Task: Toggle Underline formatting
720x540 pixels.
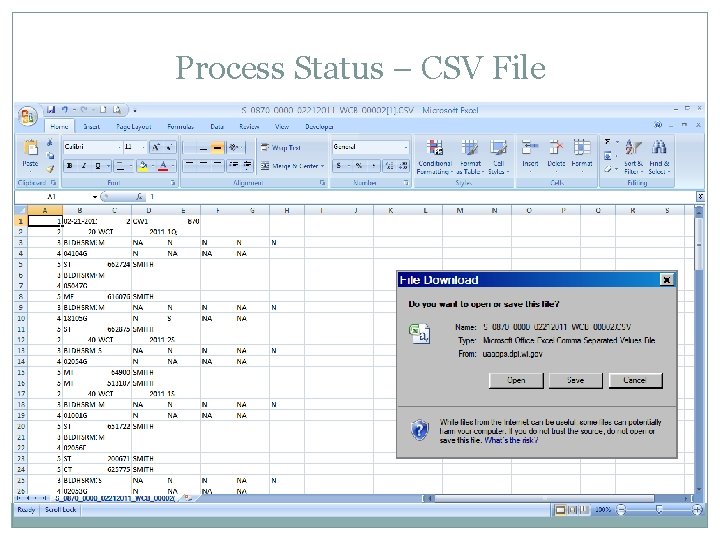Action: [x=97, y=166]
